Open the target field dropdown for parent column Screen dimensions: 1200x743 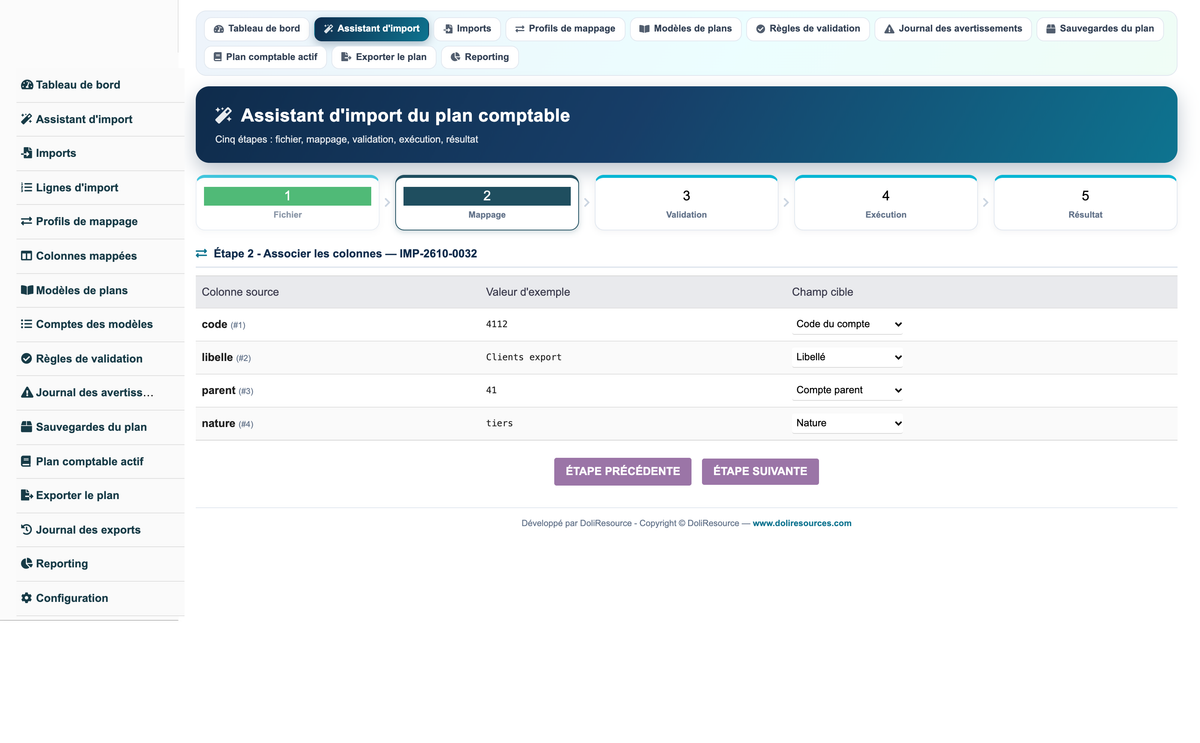click(848, 390)
